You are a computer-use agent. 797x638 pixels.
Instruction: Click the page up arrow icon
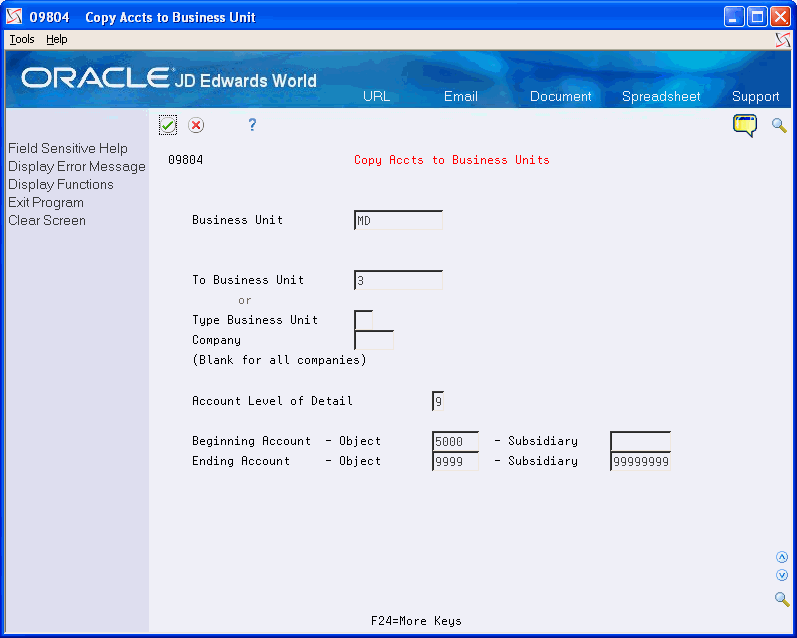click(x=782, y=557)
